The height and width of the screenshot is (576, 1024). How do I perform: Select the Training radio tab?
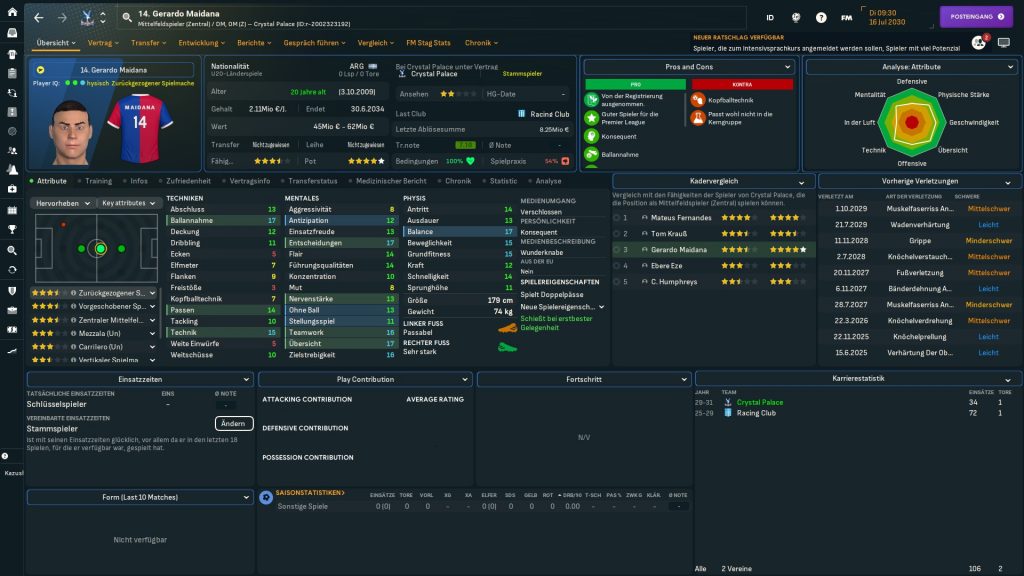97,182
